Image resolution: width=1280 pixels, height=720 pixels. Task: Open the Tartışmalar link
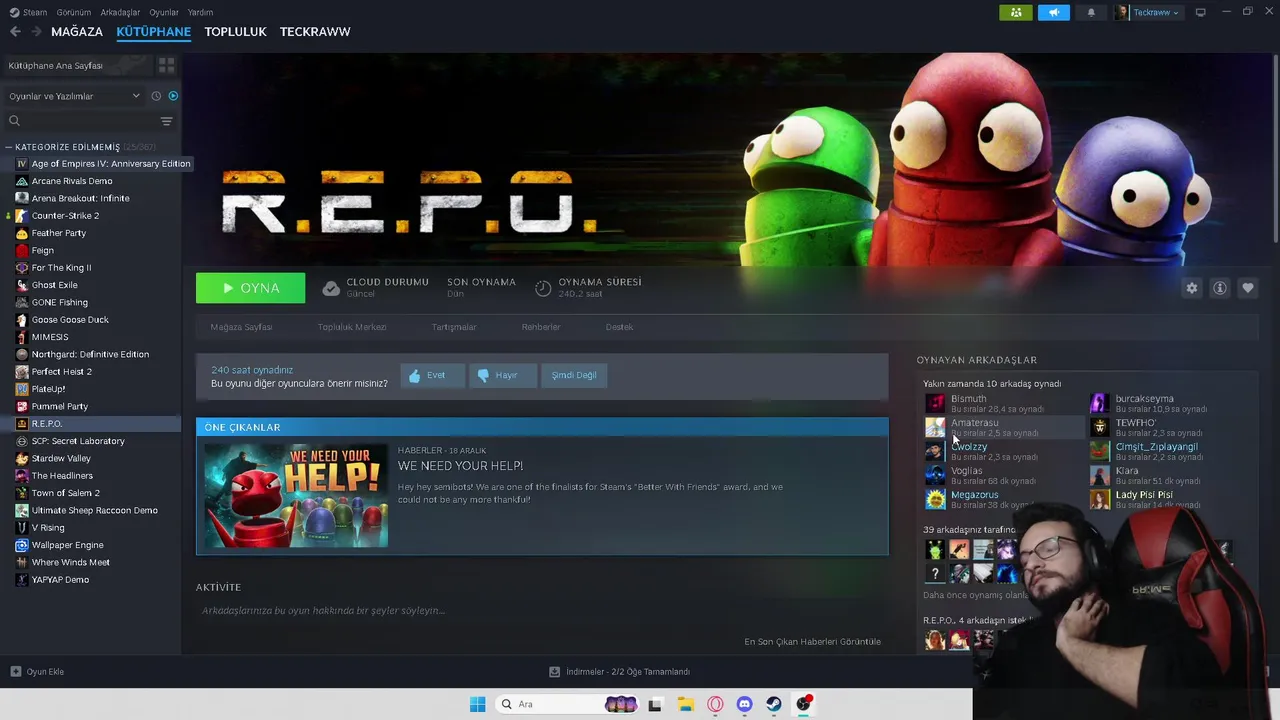(454, 327)
